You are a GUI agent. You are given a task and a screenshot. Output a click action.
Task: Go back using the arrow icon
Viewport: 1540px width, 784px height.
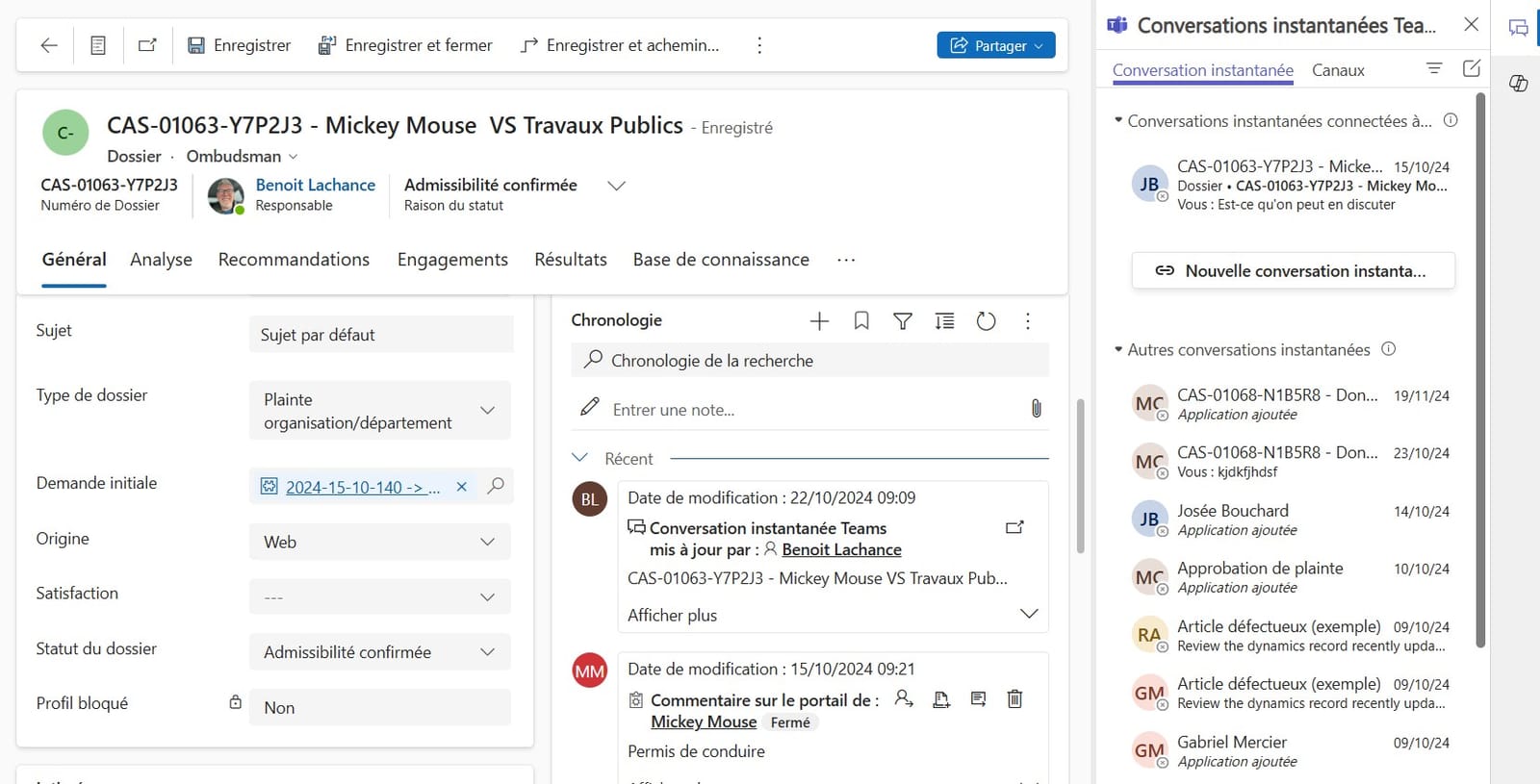coord(49,45)
